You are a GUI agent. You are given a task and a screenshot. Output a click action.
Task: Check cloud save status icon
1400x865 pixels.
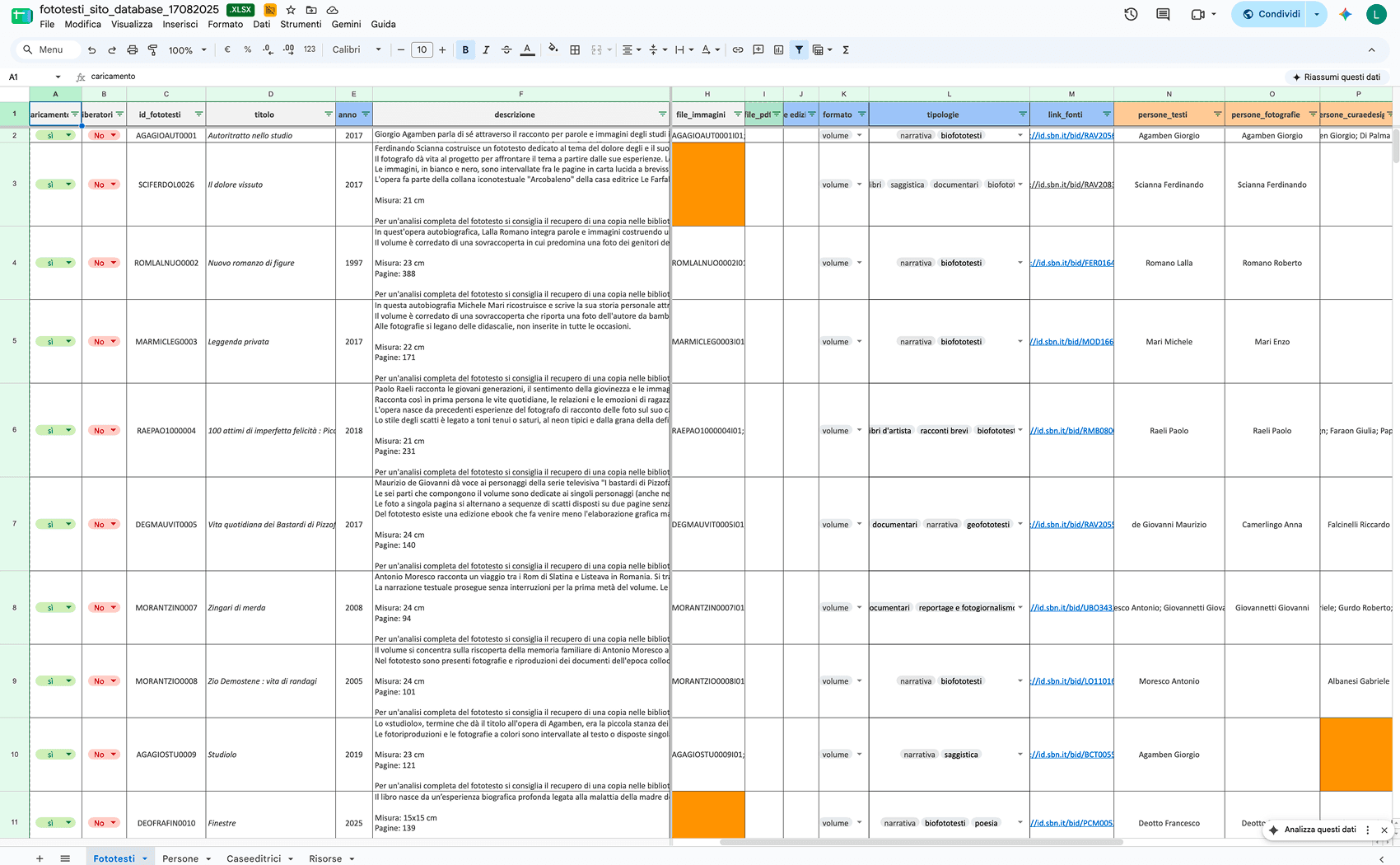[x=333, y=10]
